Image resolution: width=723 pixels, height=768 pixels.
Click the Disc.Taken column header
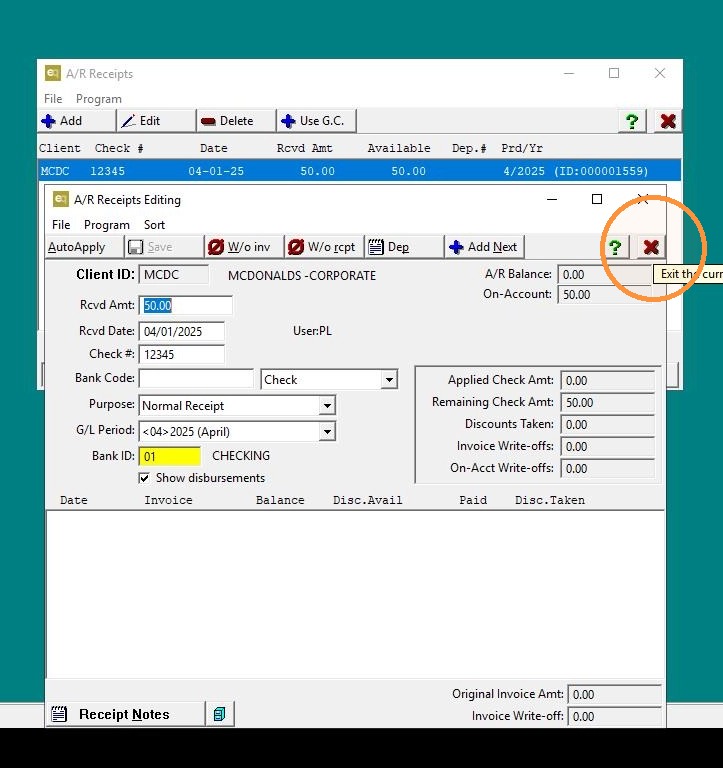(550, 500)
